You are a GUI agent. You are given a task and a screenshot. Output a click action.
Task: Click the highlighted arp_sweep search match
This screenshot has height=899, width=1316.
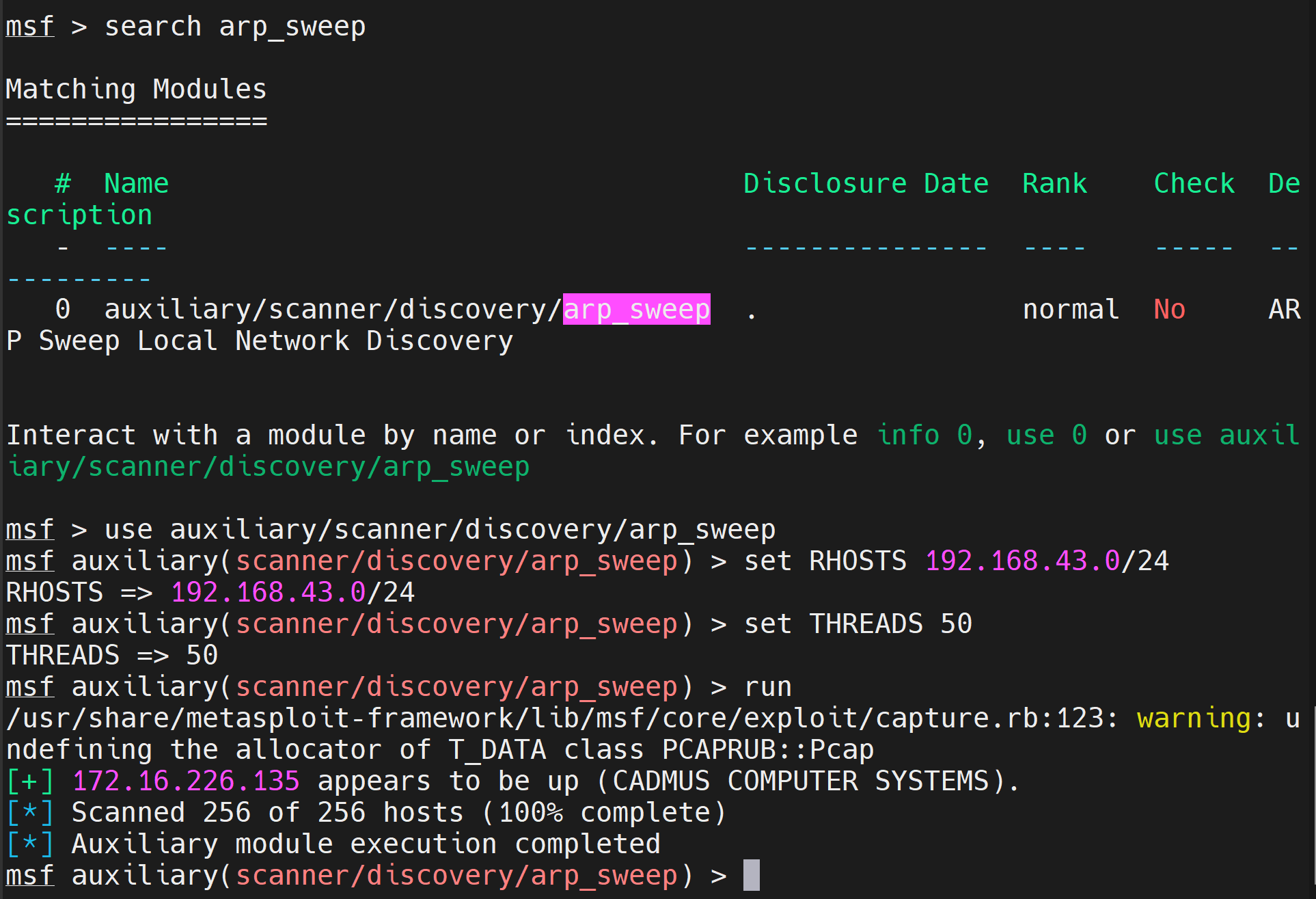[x=636, y=310]
